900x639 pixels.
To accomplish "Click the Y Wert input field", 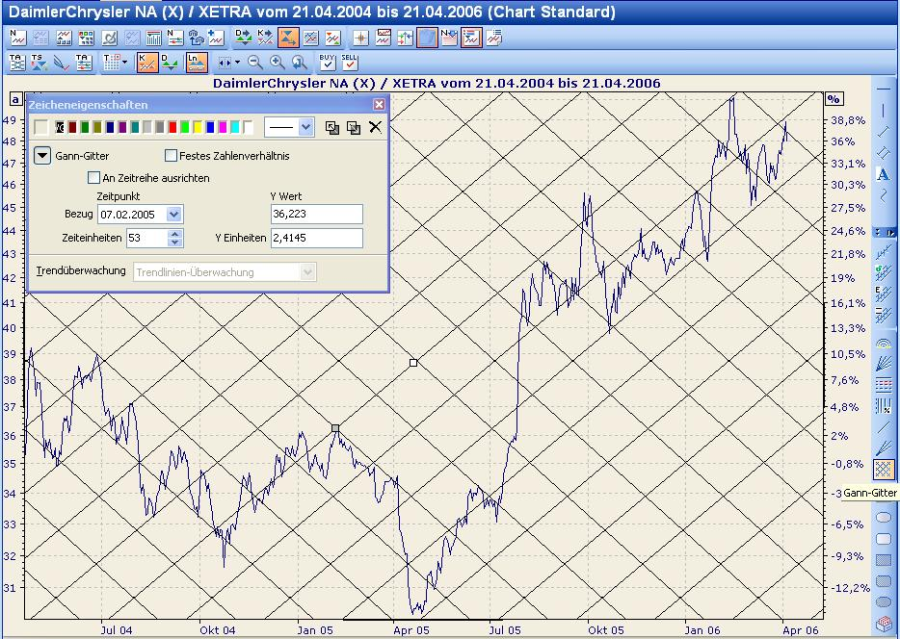I will pyautogui.click(x=316, y=215).
